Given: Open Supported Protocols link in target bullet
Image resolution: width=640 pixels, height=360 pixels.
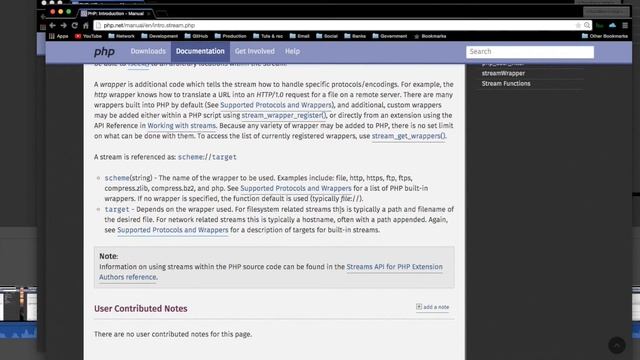Looking at the screenshot, I should click(173, 230).
